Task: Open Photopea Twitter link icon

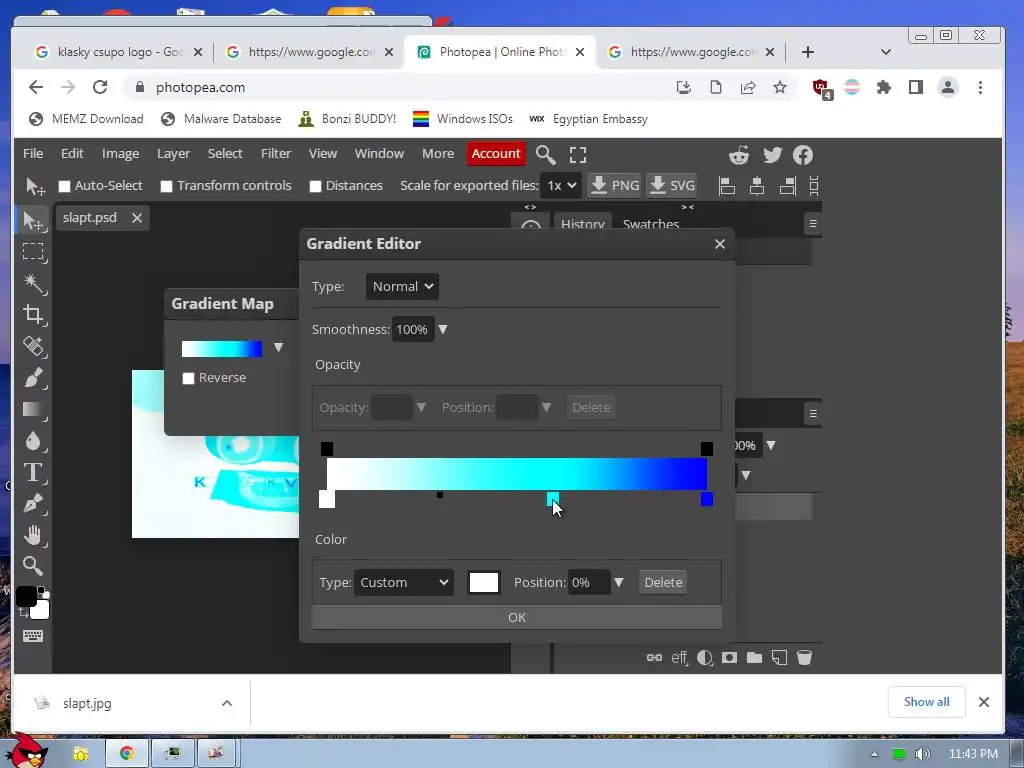Action: pos(772,155)
